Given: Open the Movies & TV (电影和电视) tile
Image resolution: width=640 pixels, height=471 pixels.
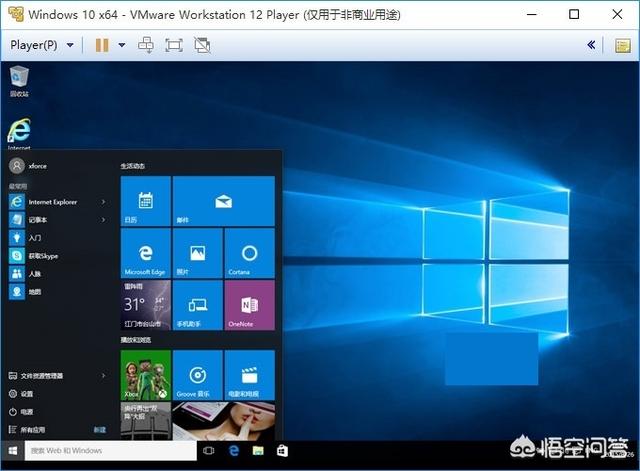Looking at the screenshot, I should [x=250, y=375].
